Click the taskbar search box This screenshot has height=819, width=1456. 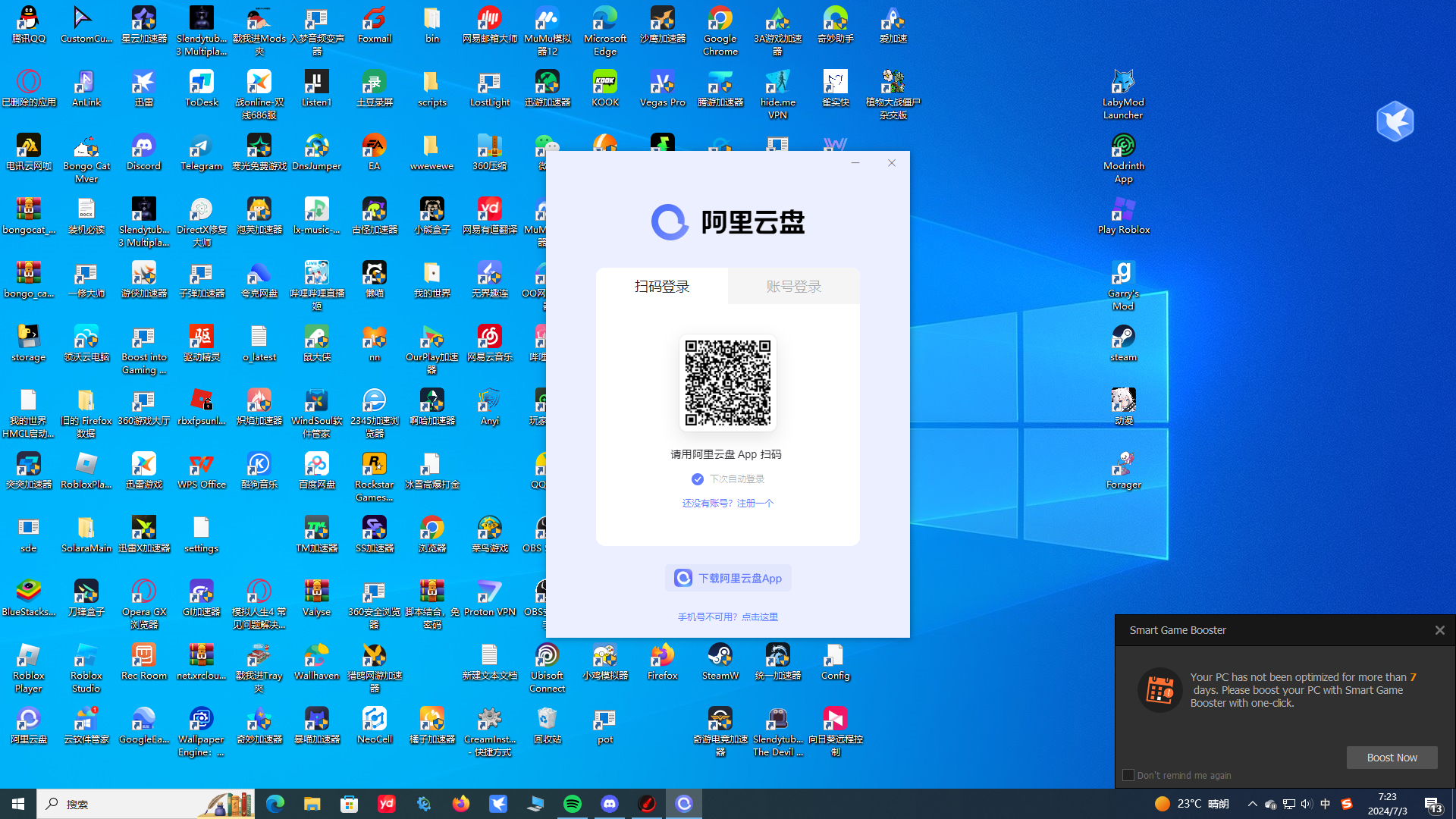pos(121,804)
